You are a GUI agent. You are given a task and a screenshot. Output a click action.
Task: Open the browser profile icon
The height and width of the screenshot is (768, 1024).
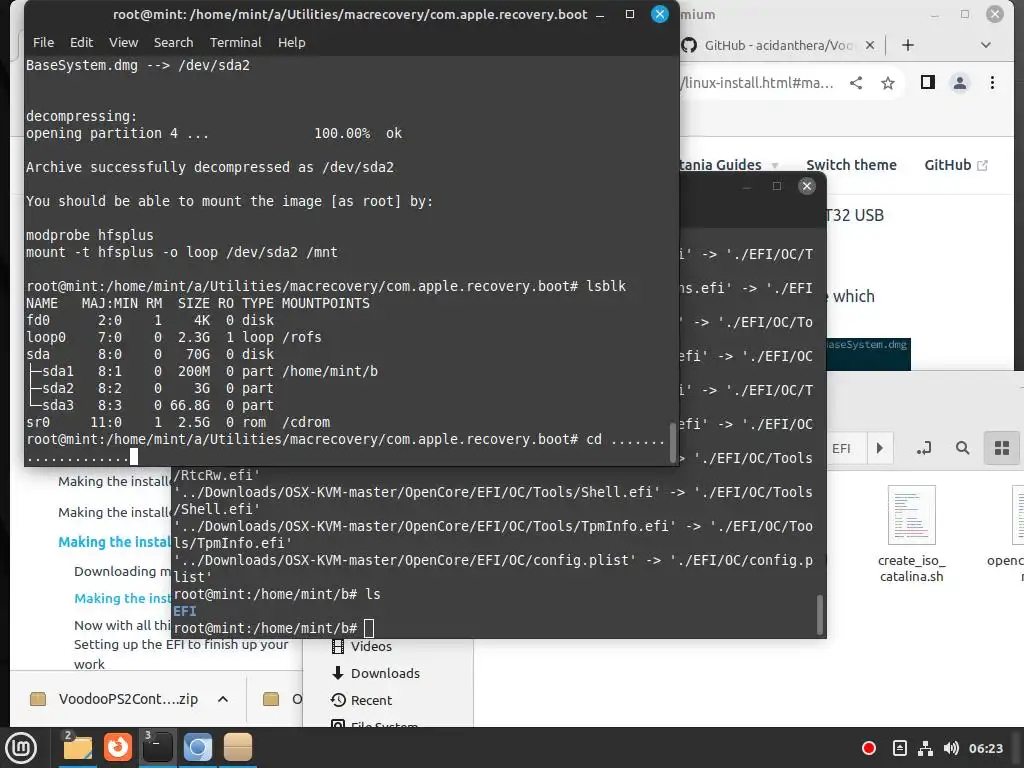959,83
